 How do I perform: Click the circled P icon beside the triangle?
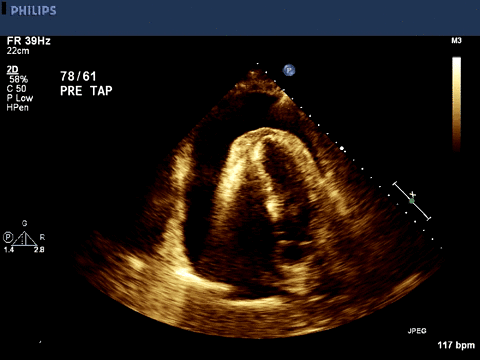click(x=8, y=237)
